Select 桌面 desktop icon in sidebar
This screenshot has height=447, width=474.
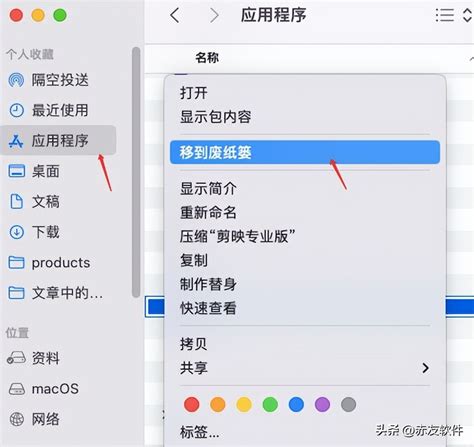coord(16,171)
